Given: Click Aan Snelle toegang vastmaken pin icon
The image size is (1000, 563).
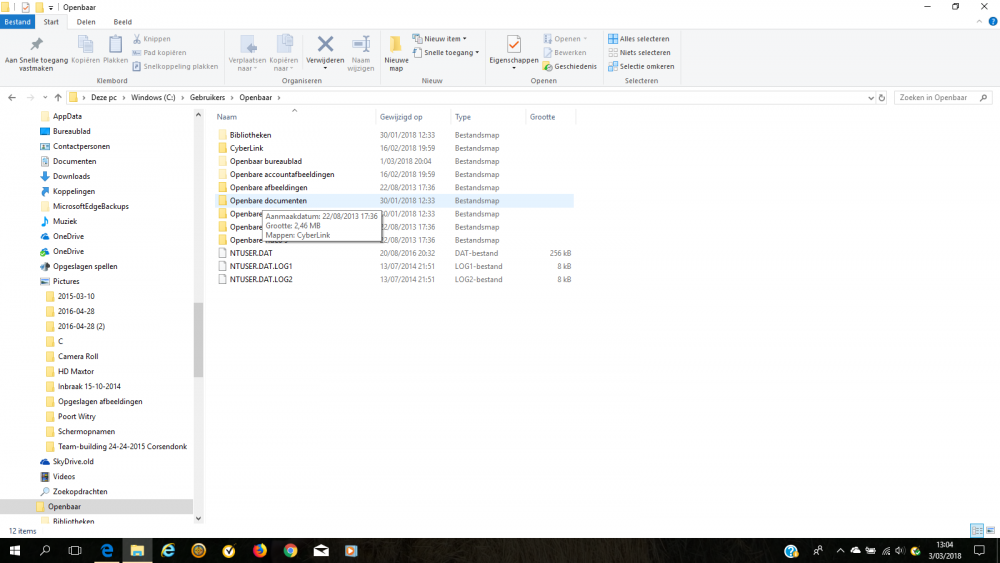Looking at the screenshot, I should pos(36,45).
